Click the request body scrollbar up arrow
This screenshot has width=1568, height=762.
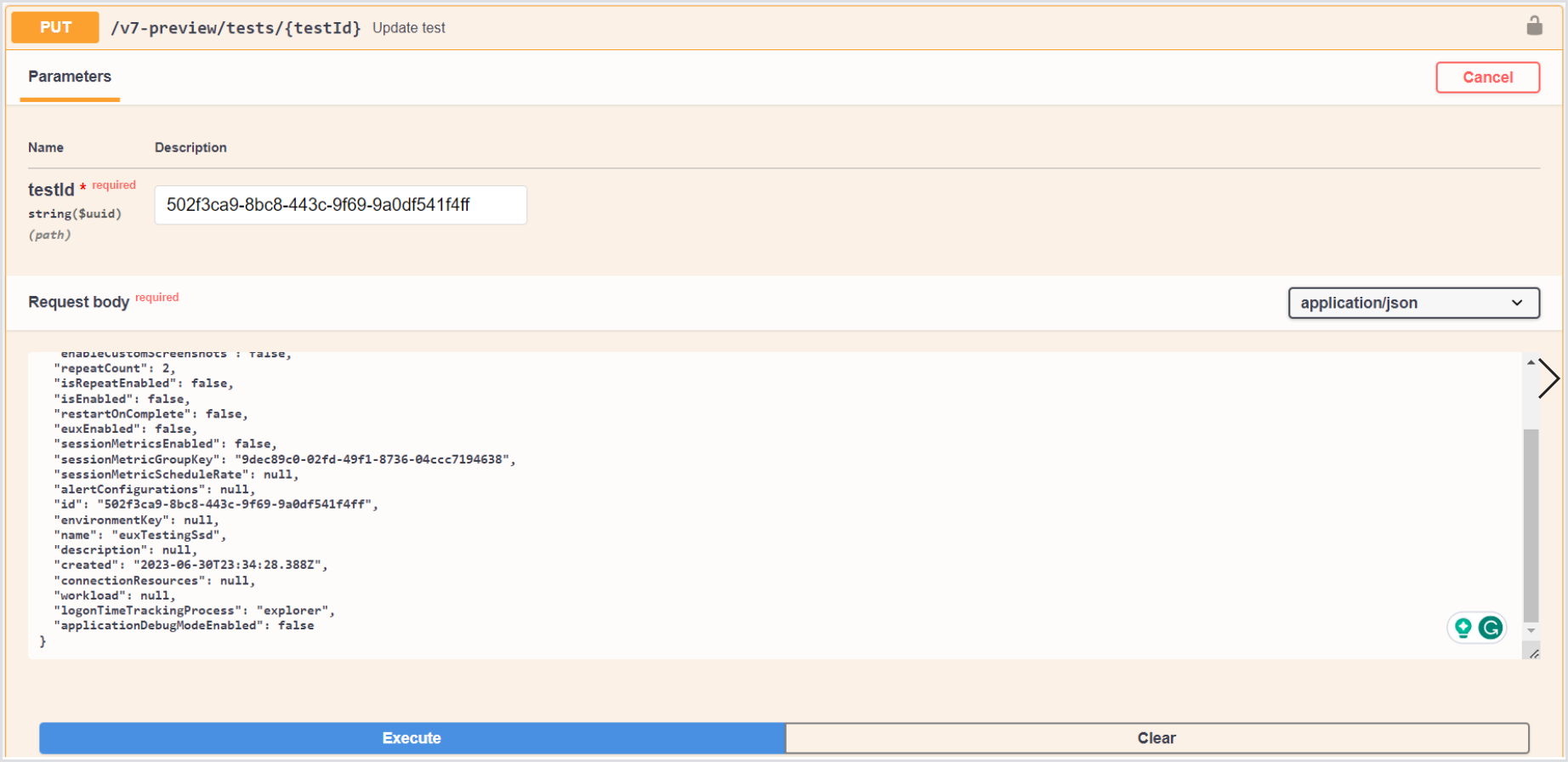1531,362
